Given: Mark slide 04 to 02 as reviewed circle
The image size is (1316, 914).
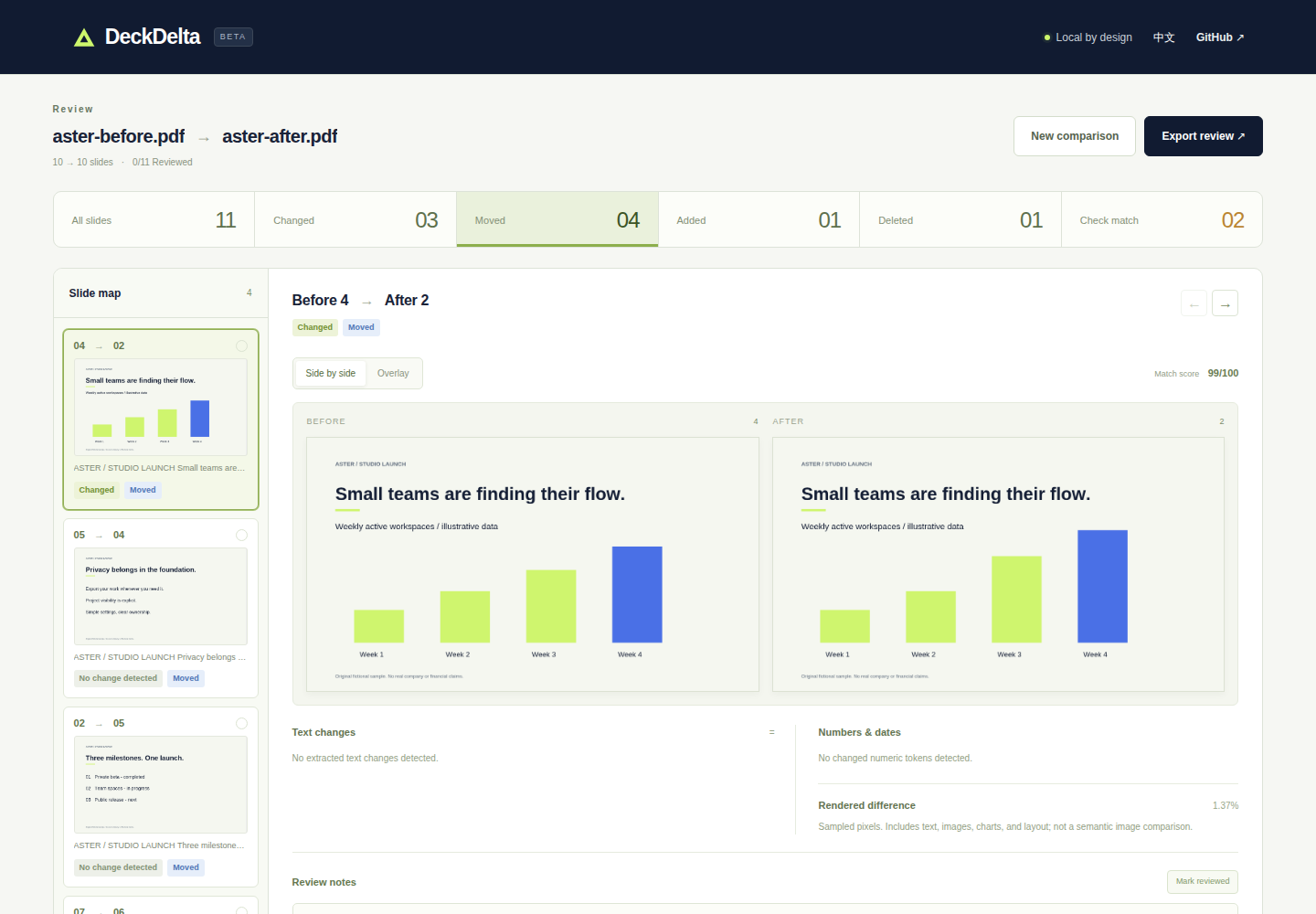Looking at the screenshot, I should pos(241,346).
